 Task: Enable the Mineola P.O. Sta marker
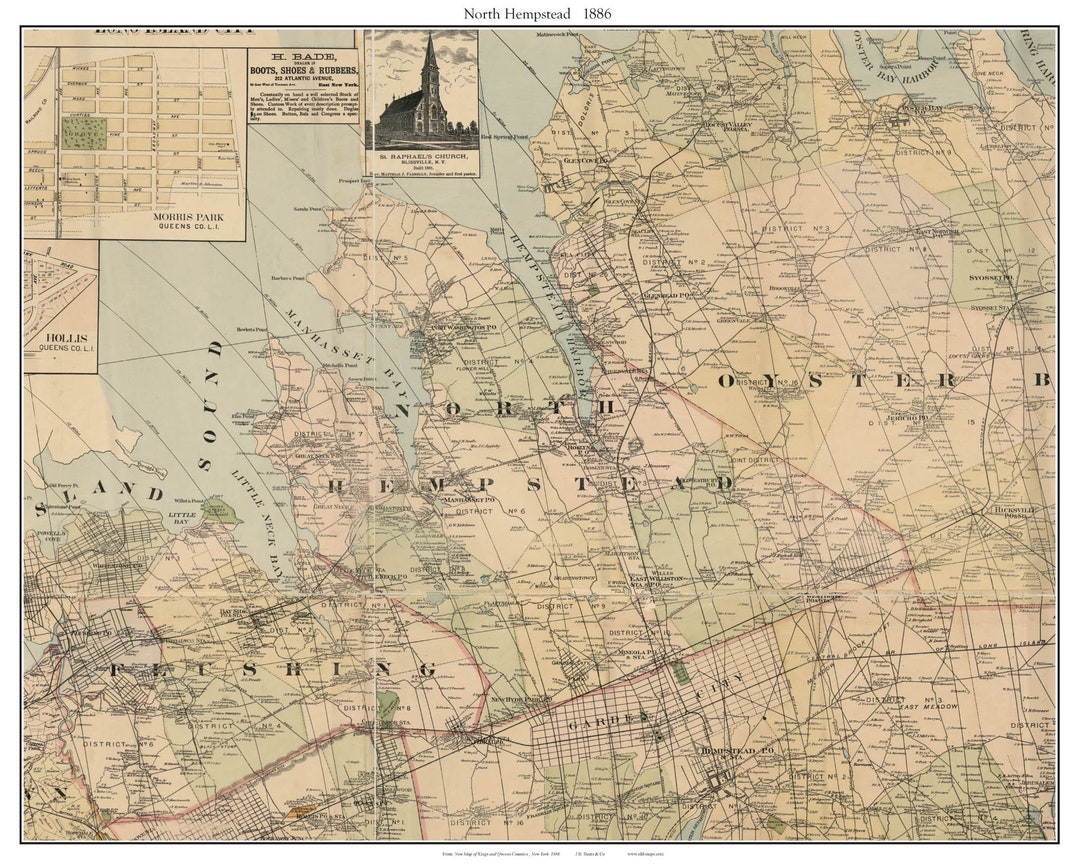[635, 654]
